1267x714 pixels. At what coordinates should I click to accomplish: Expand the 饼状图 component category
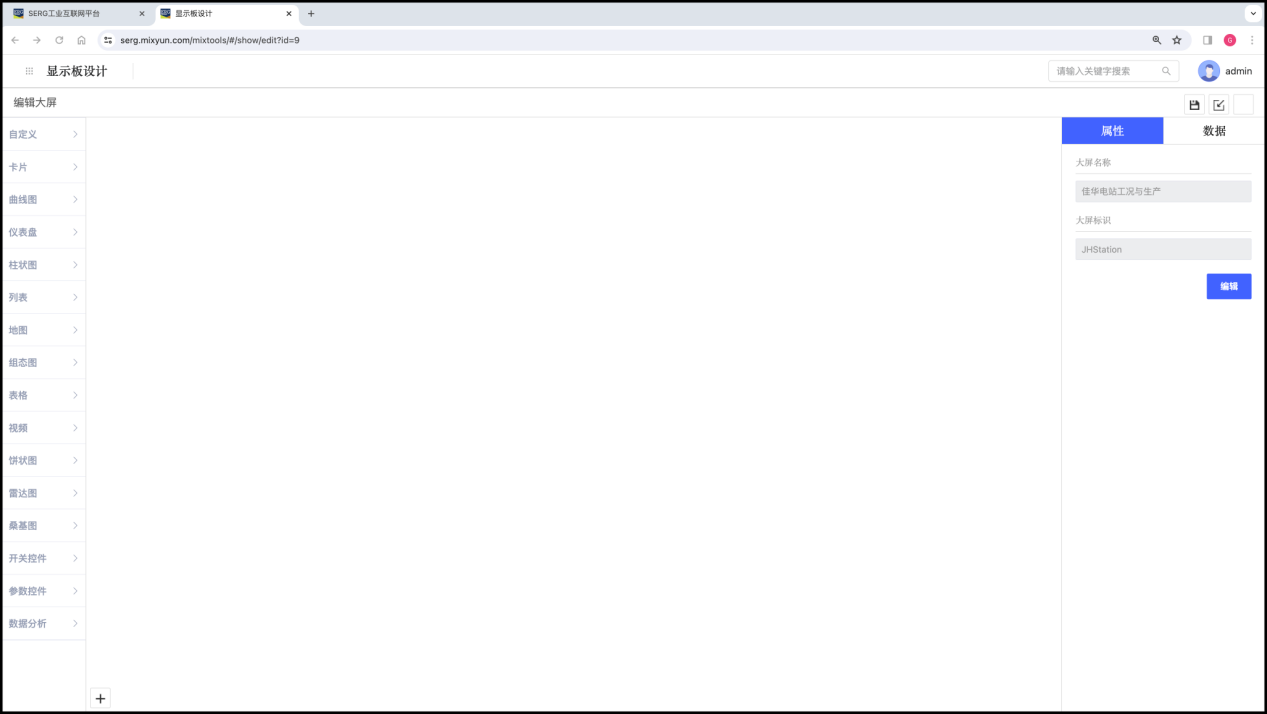(43, 461)
